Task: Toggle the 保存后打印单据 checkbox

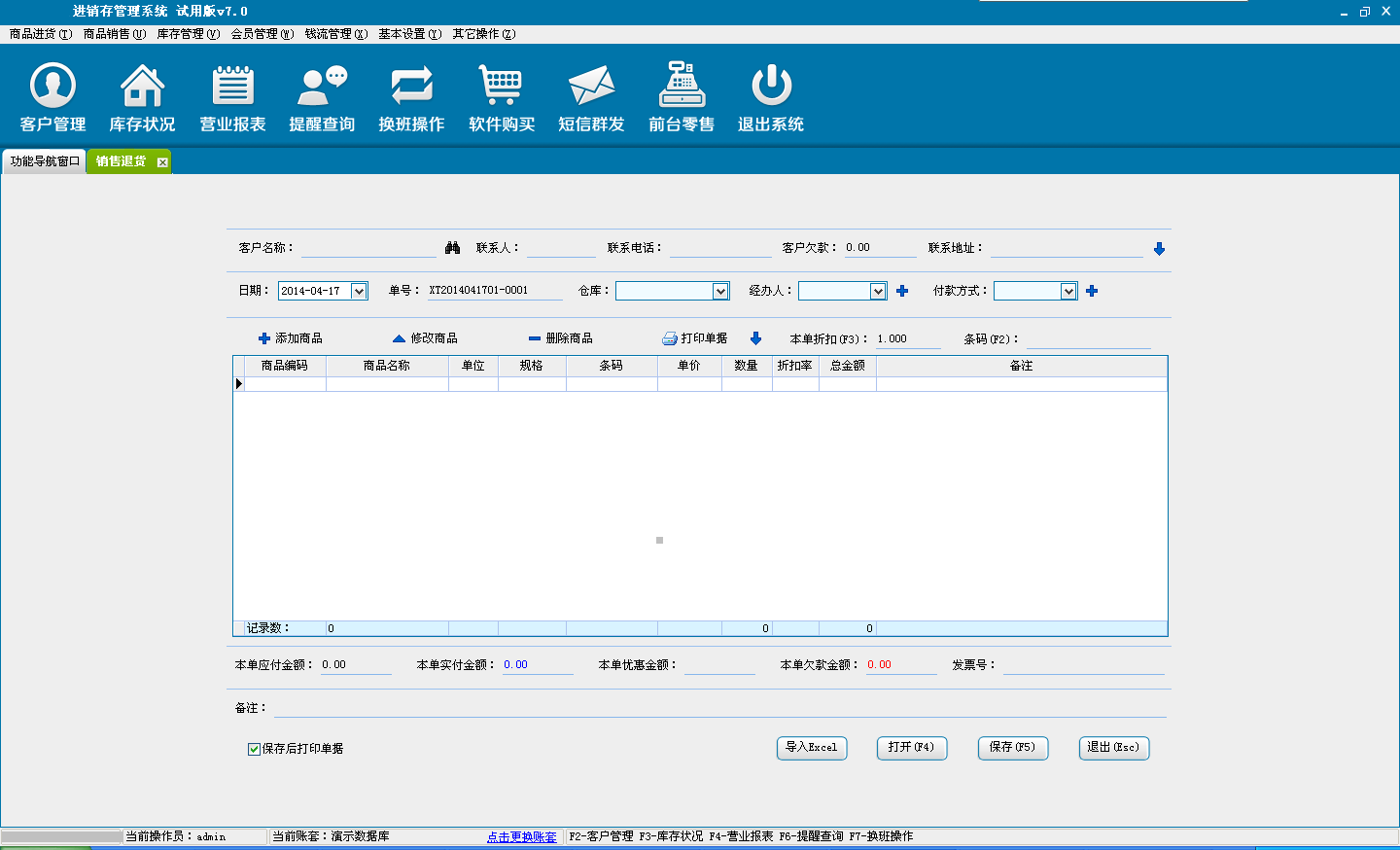Action: point(254,749)
